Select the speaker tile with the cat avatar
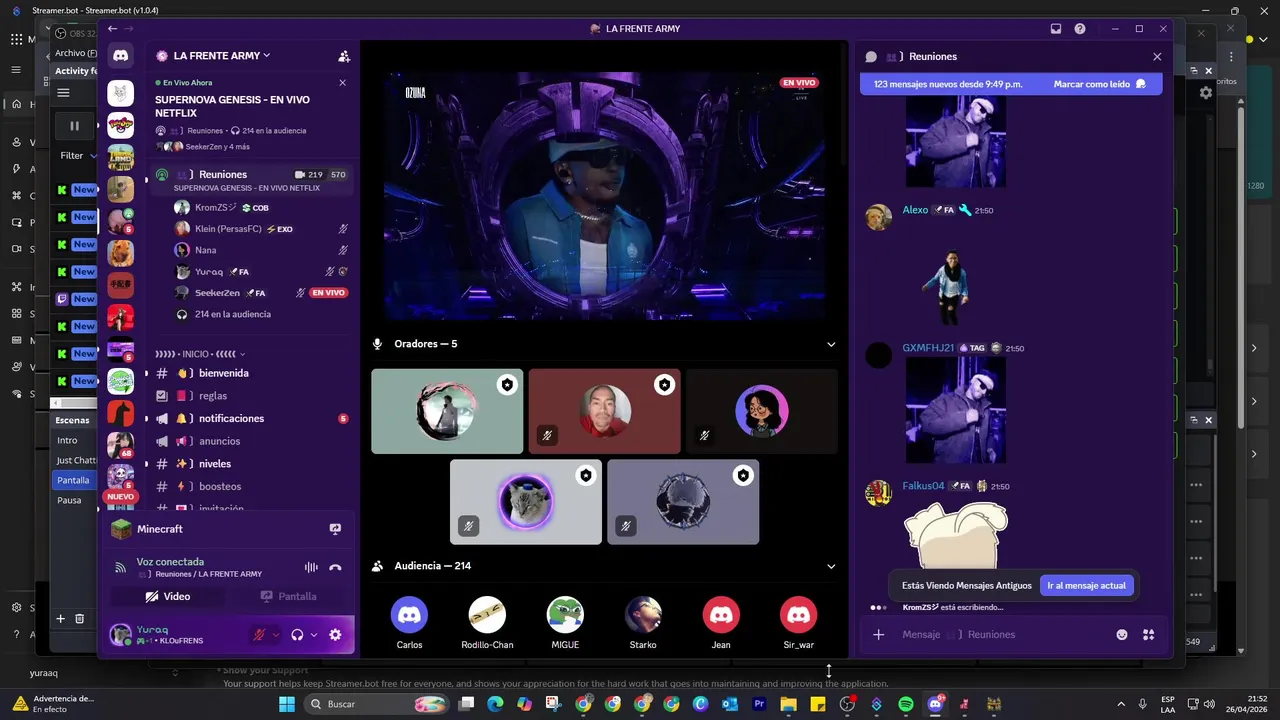The height and width of the screenshot is (720, 1280). tap(526, 502)
